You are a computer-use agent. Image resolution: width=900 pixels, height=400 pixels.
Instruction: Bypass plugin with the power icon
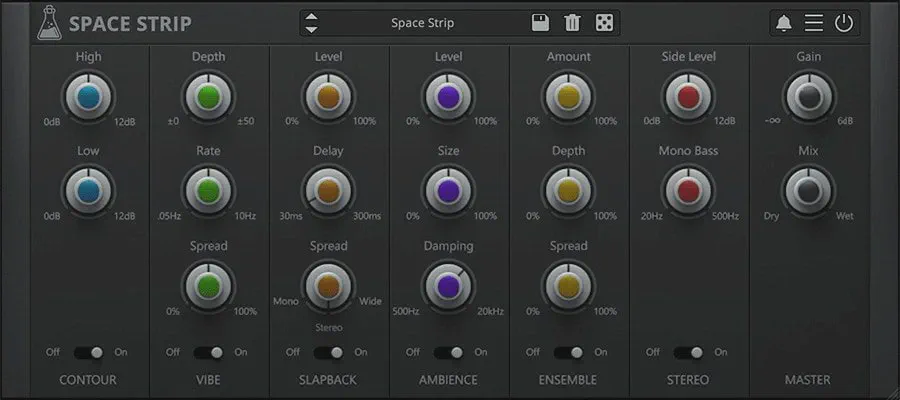tap(844, 23)
